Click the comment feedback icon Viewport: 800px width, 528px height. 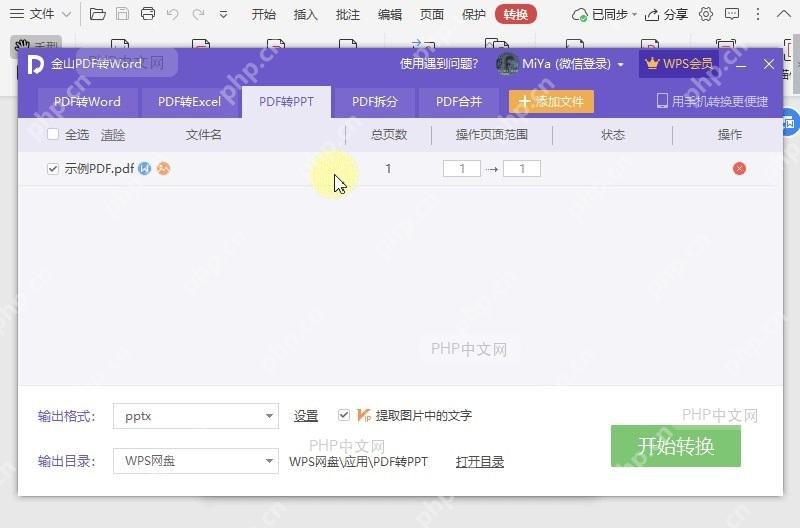coord(732,14)
